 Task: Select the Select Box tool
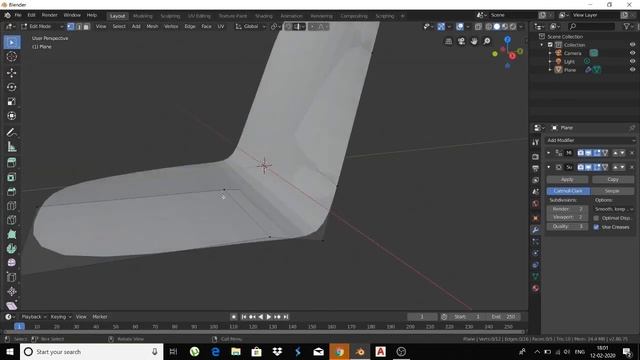pyautogui.click(x=11, y=42)
